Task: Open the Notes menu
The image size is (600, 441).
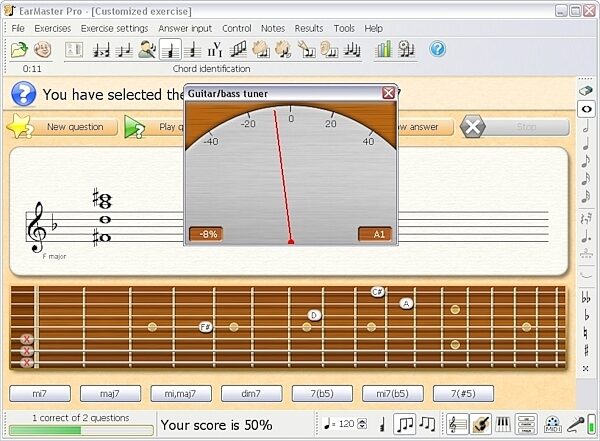Action: click(x=273, y=28)
